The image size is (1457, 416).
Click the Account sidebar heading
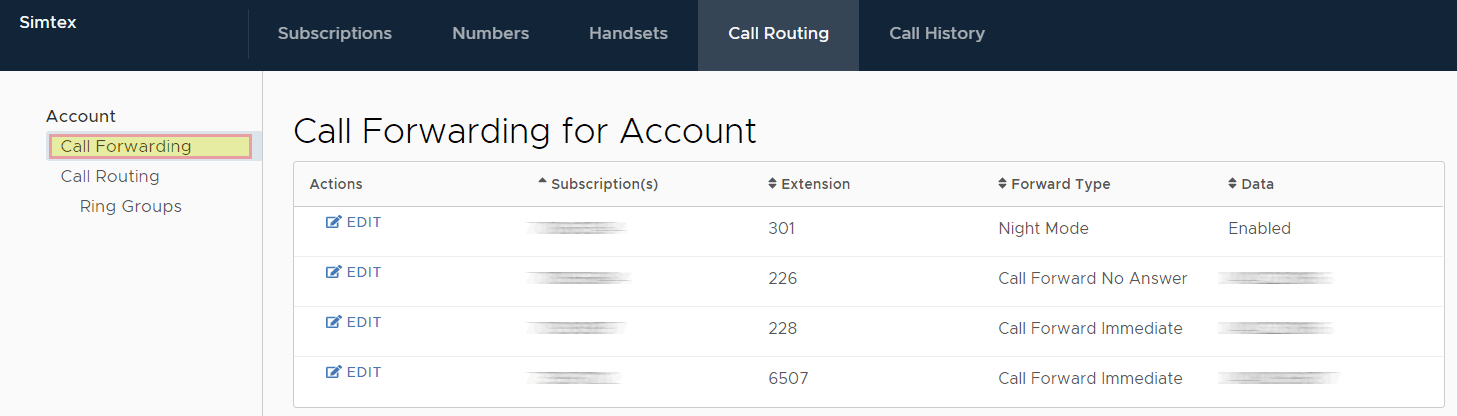81,117
